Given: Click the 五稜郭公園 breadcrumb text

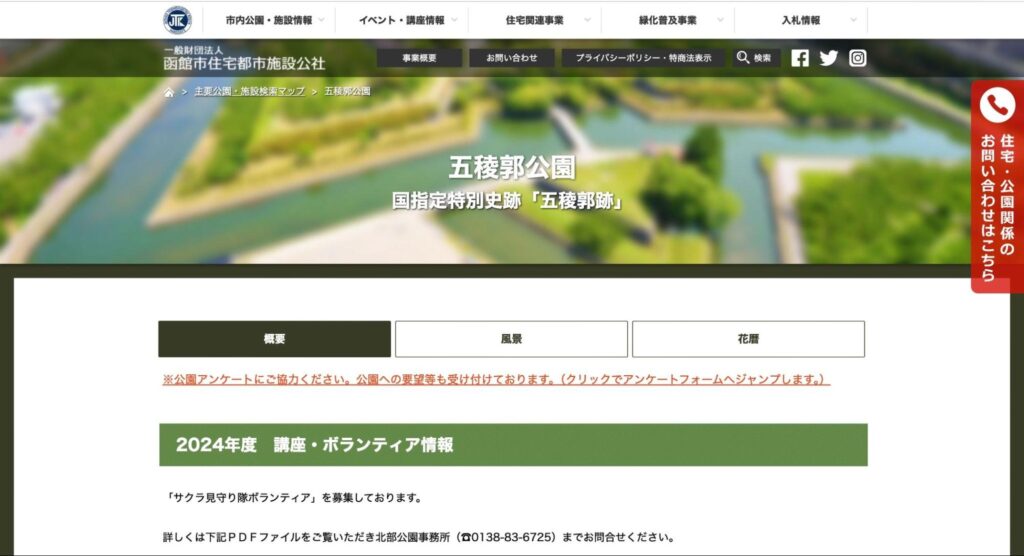Looking at the screenshot, I should coord(347,91).
